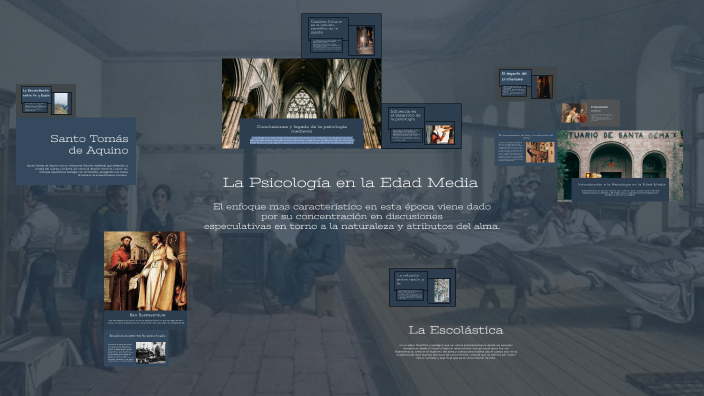
Task: Open 'Influencia en el desarrollo de la psicología' subtopic
Action: [x=422, y=126]
